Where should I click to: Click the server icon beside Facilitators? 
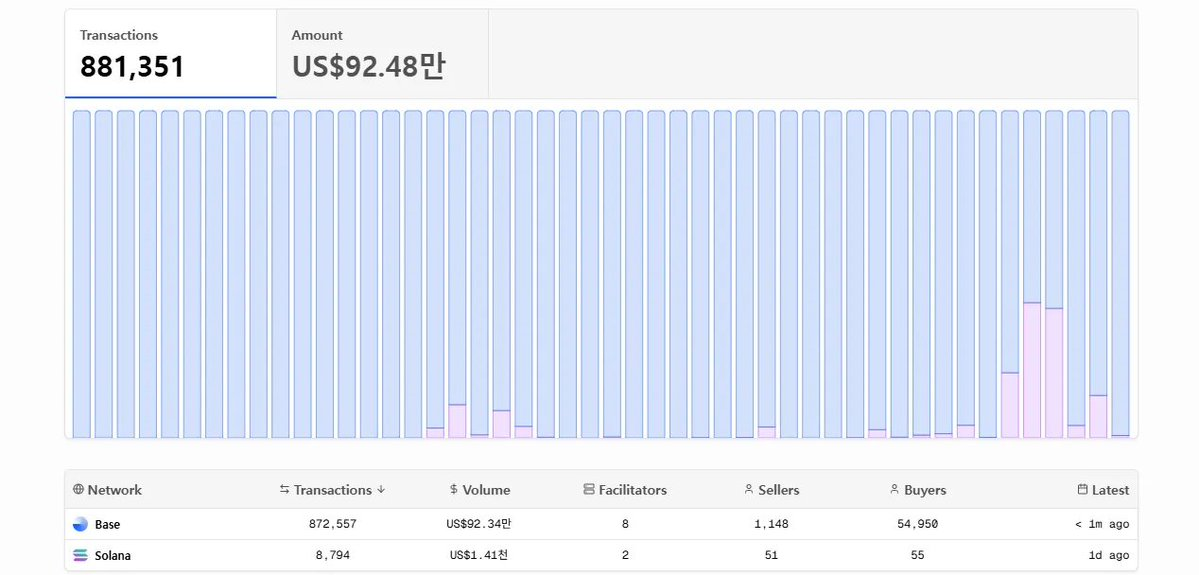coord(589,490)
